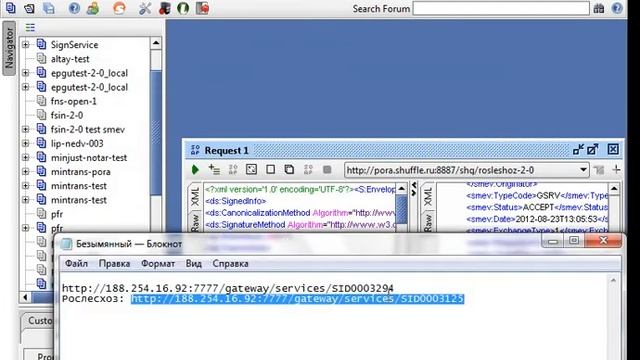Screen dimensions: 640x360
Task: Click the orange S logo toolbar icon
Action: click(119, 8)
